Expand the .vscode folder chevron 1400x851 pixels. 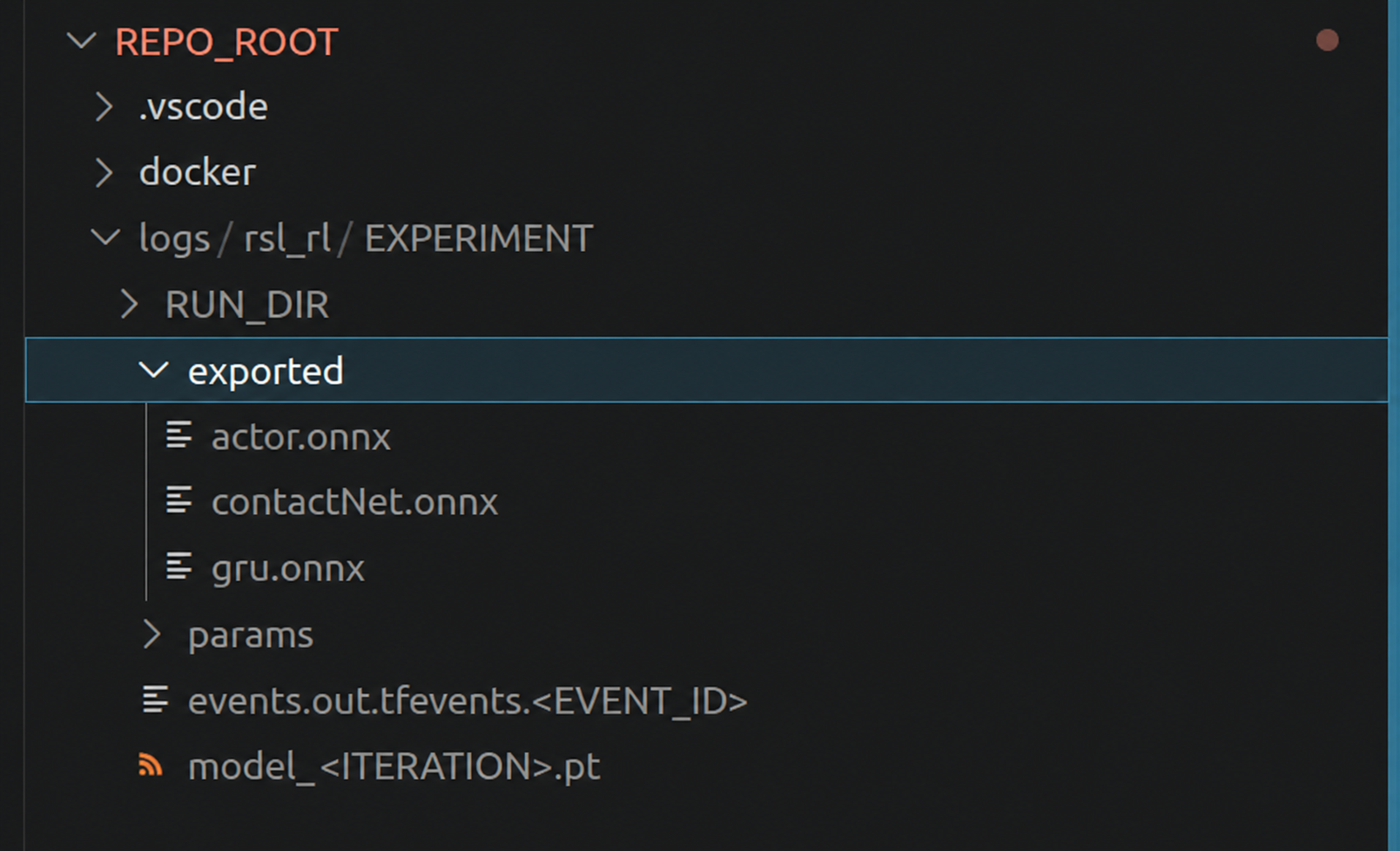pyautogui.click(x=104, y=107)
